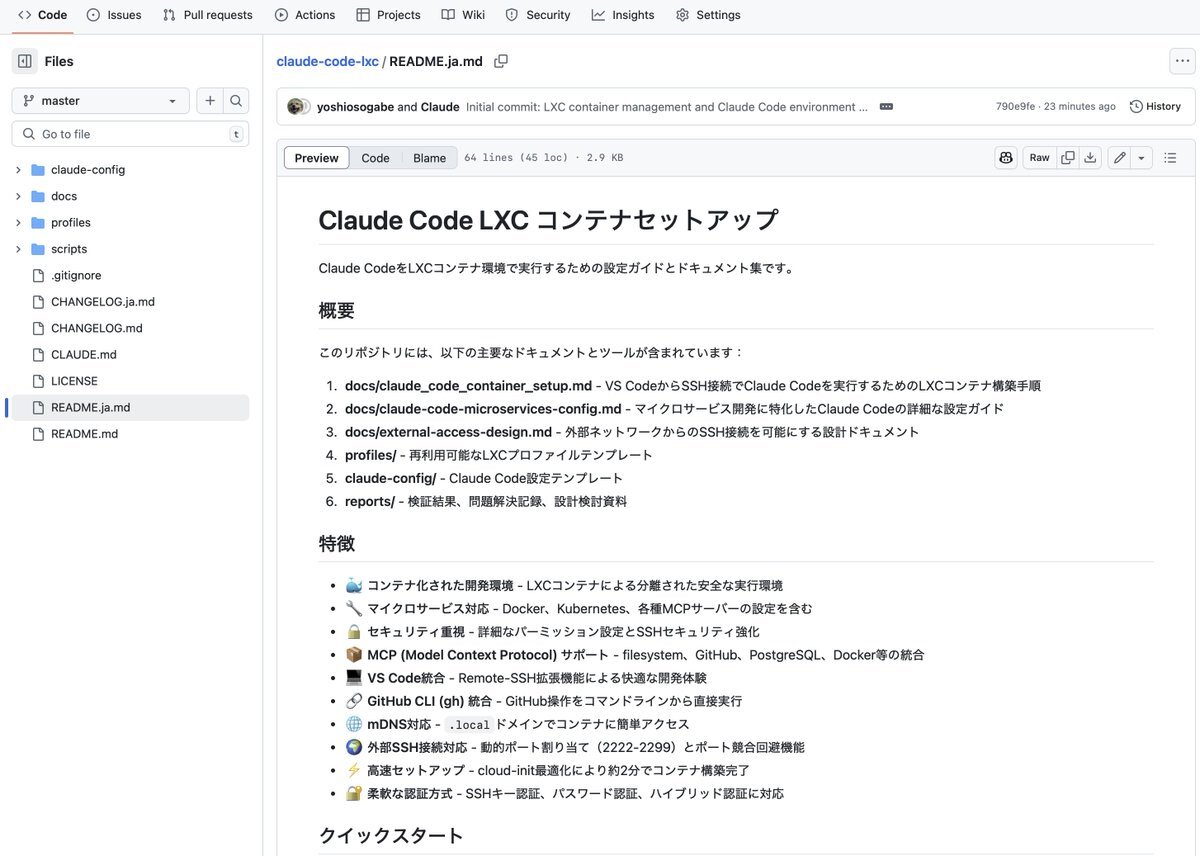
Task: Open the three-dot more options menu
Action: pyautogui.click(x=1182, y=61)
